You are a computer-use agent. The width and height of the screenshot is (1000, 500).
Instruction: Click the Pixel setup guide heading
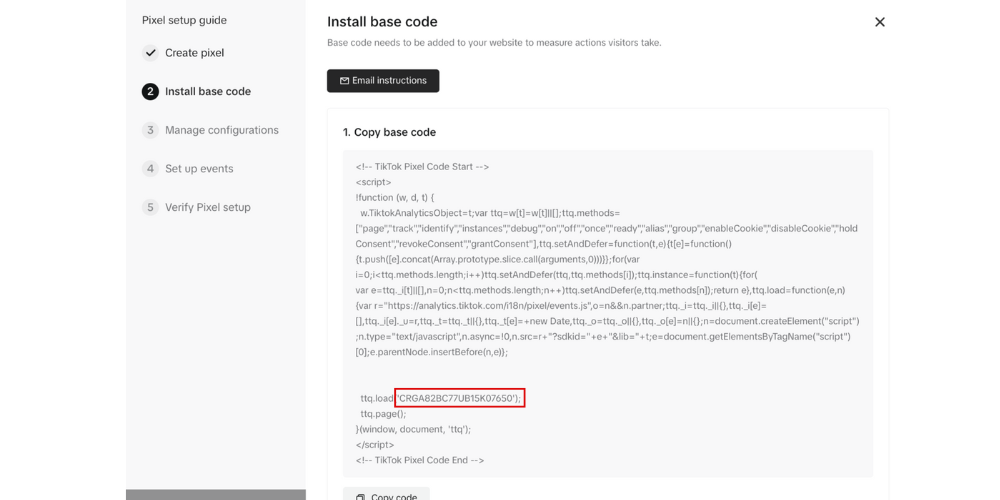(x=184, y=20)
